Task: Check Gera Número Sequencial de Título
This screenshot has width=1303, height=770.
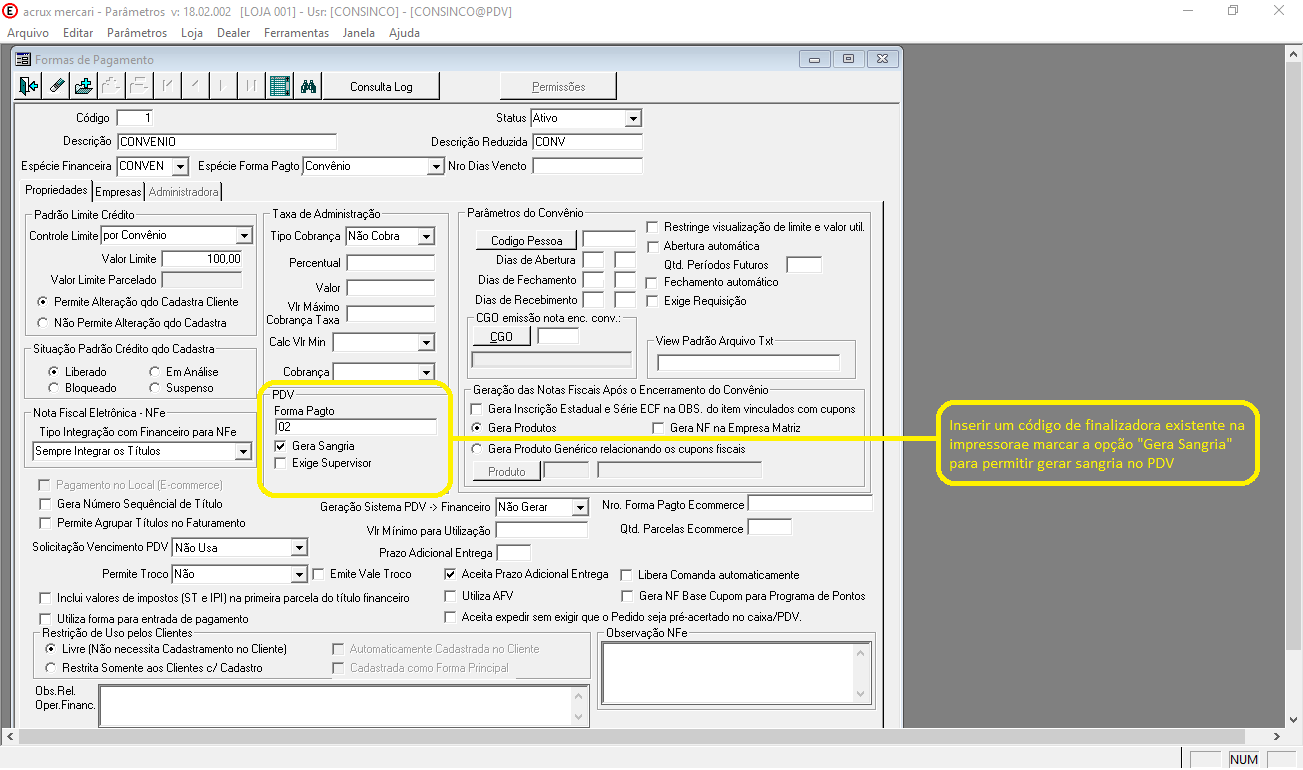Action: pyautogui.click(x=44, y=504)
